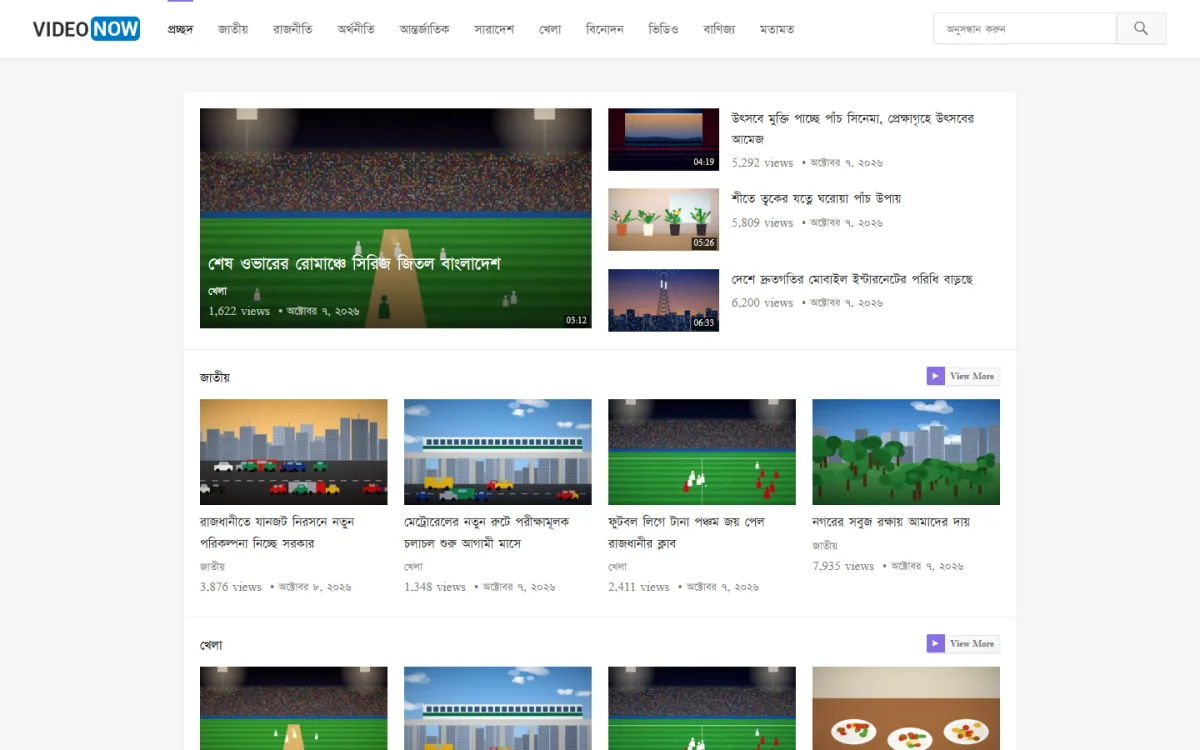Click the play icon beside জাতীয় View More

point(935,376)
